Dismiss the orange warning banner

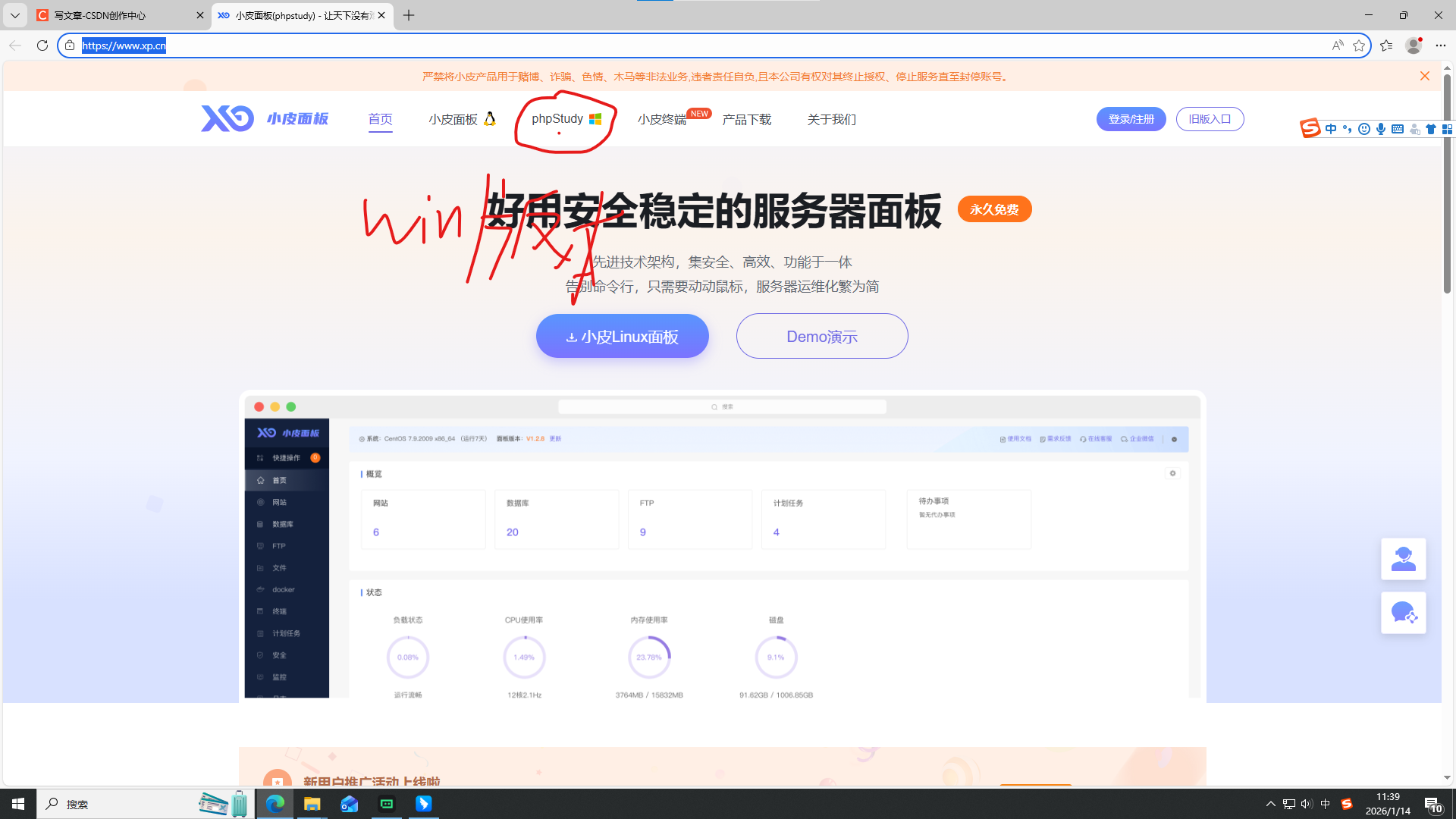tap(1424, 76)
